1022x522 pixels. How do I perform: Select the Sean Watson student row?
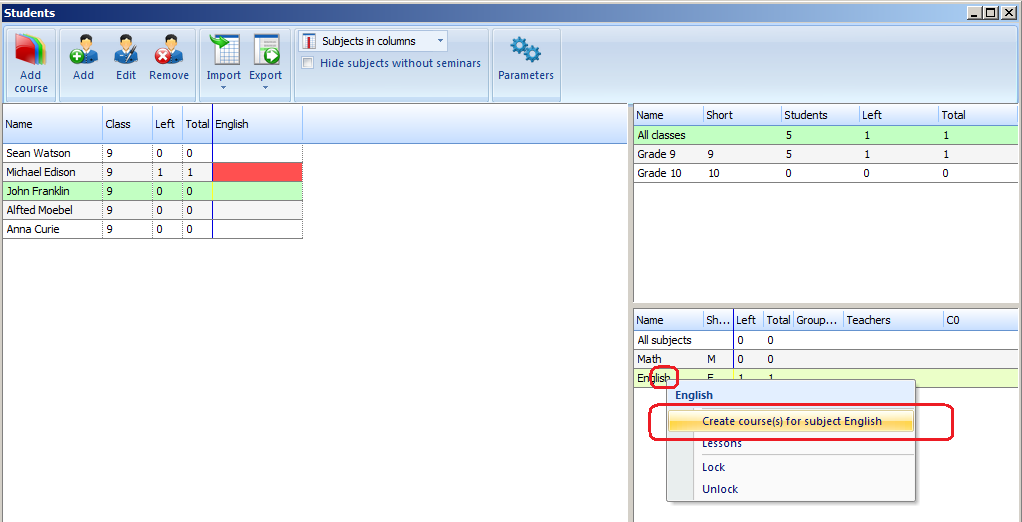click(52, 153)
